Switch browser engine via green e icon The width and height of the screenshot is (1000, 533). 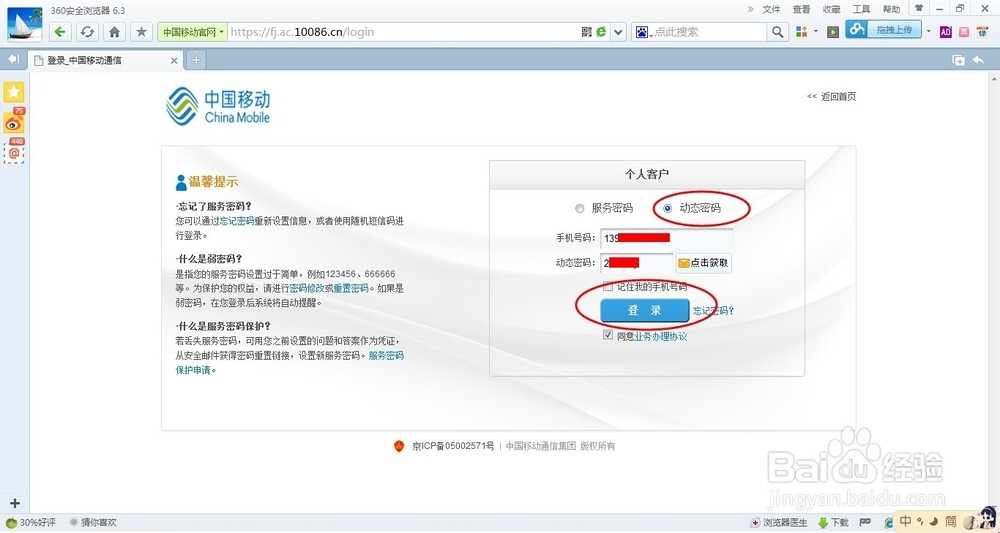(x=601, y=31)
